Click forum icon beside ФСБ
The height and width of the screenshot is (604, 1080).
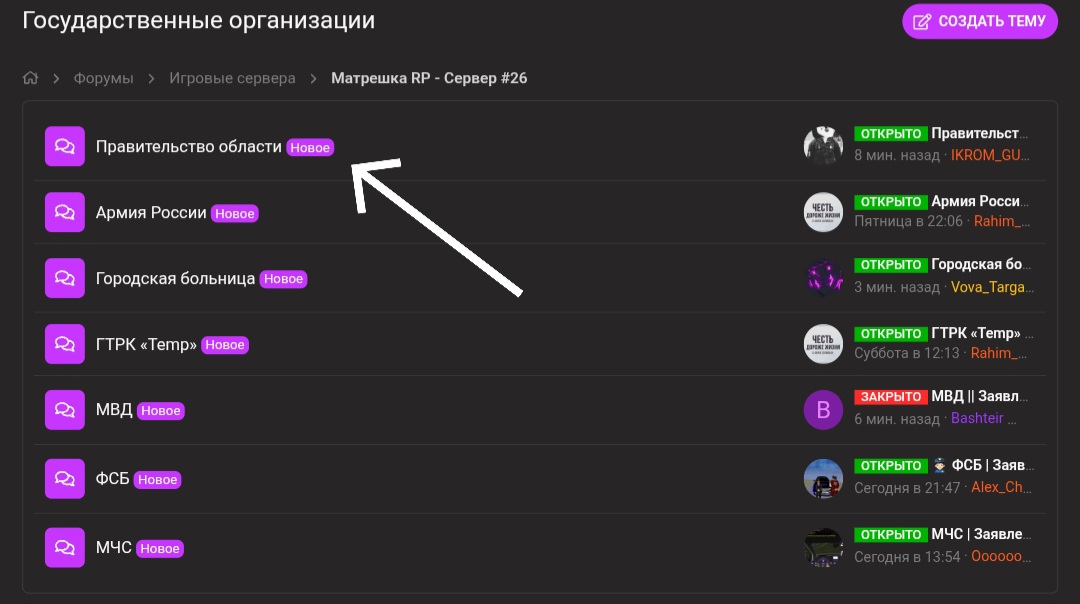(65, 479)
